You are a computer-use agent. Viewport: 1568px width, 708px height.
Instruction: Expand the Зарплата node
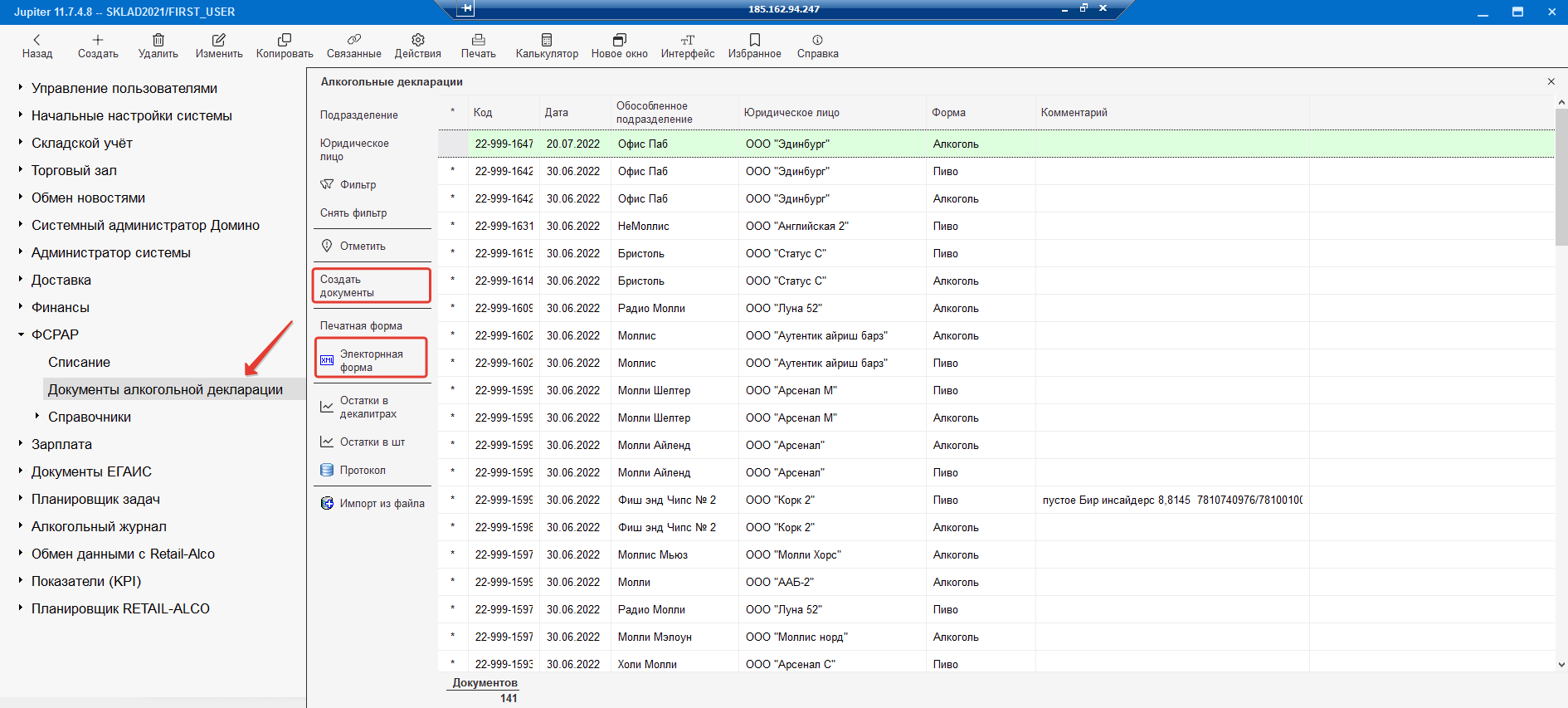pyautogui.click(x=21, y=443)
